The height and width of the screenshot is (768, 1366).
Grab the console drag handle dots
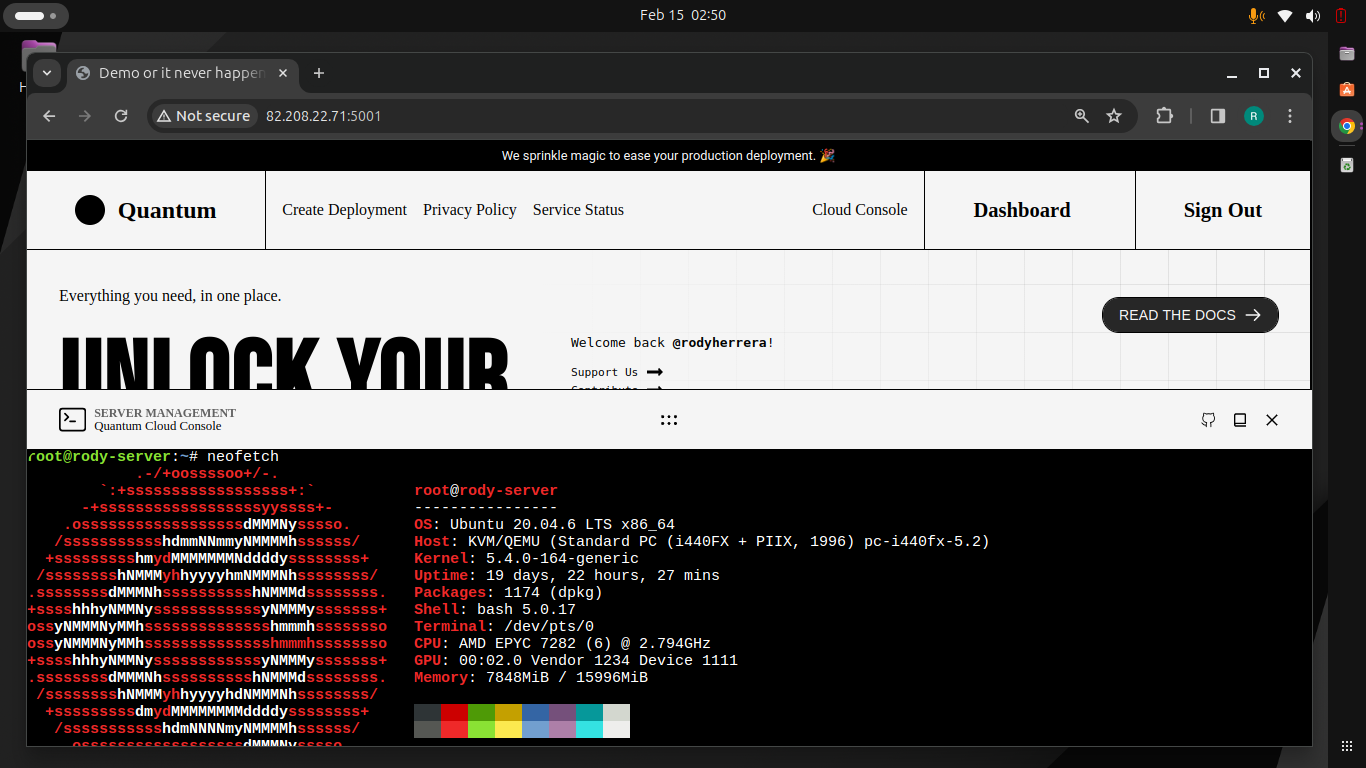[x=669, y=420]
